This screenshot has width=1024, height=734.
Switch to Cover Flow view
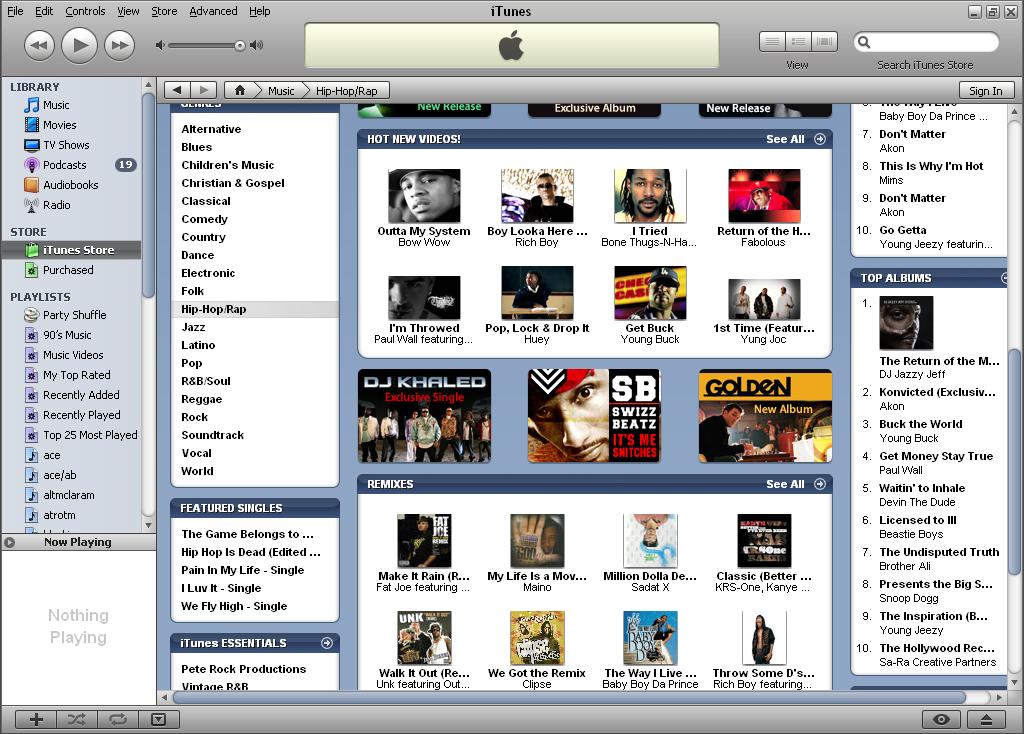pos(824,42)
